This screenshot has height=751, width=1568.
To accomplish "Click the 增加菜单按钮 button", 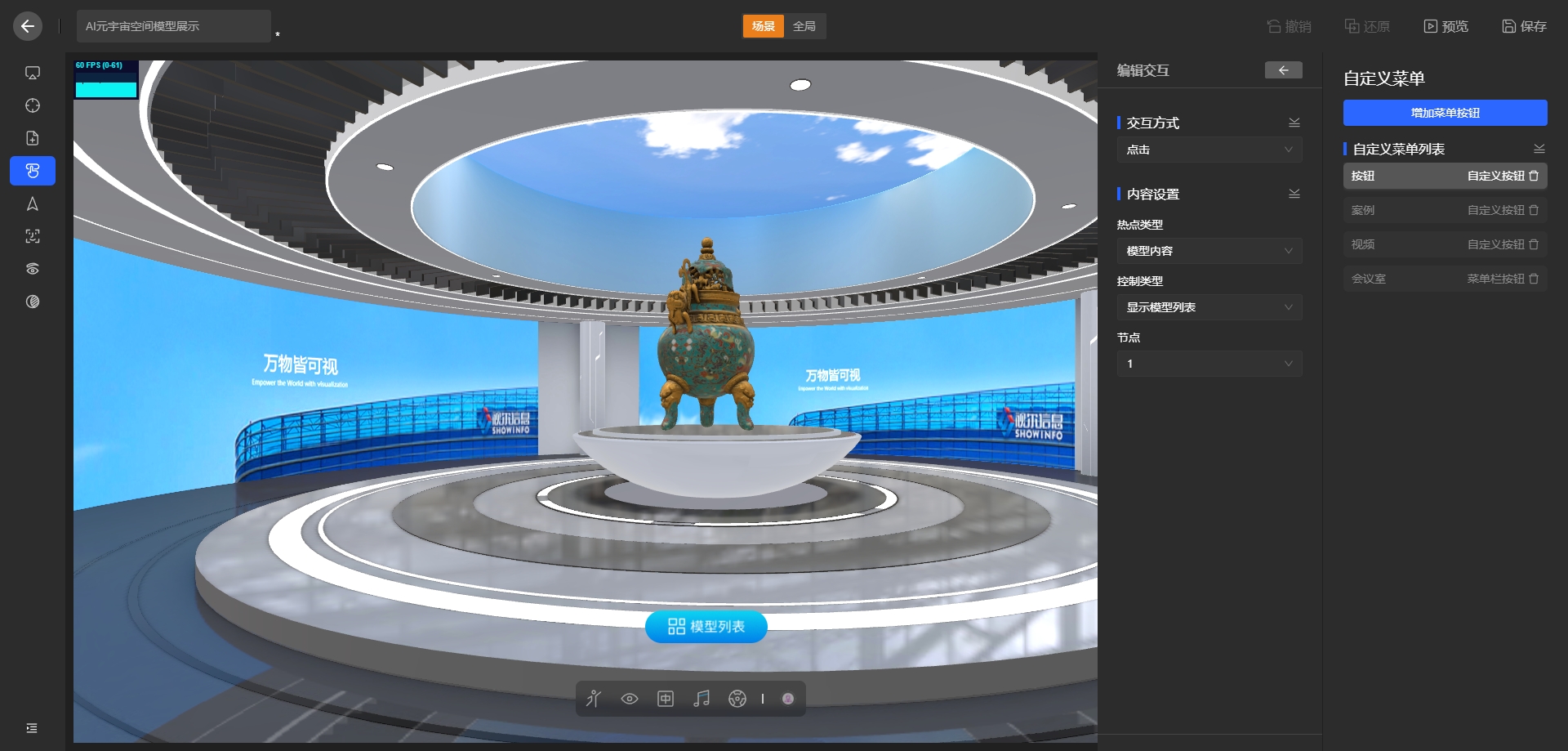I will coord(1445,113).
